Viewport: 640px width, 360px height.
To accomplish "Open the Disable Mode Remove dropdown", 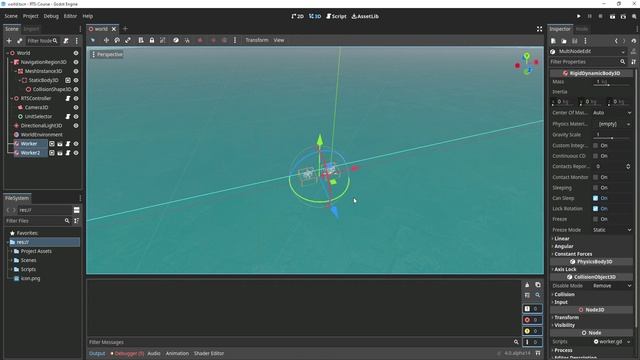I will (x=612, y=286).
